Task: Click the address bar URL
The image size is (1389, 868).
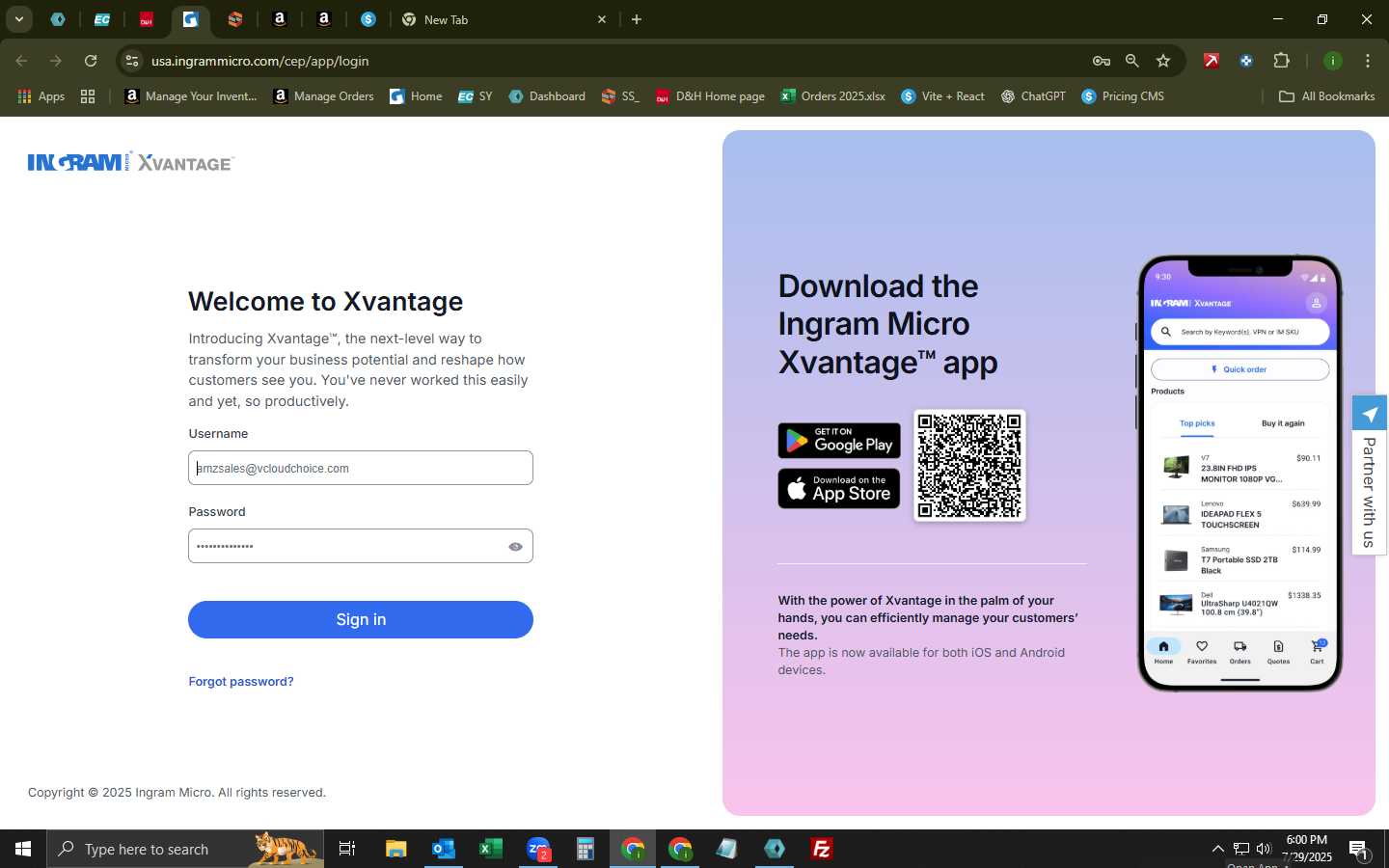Action: 260,61
